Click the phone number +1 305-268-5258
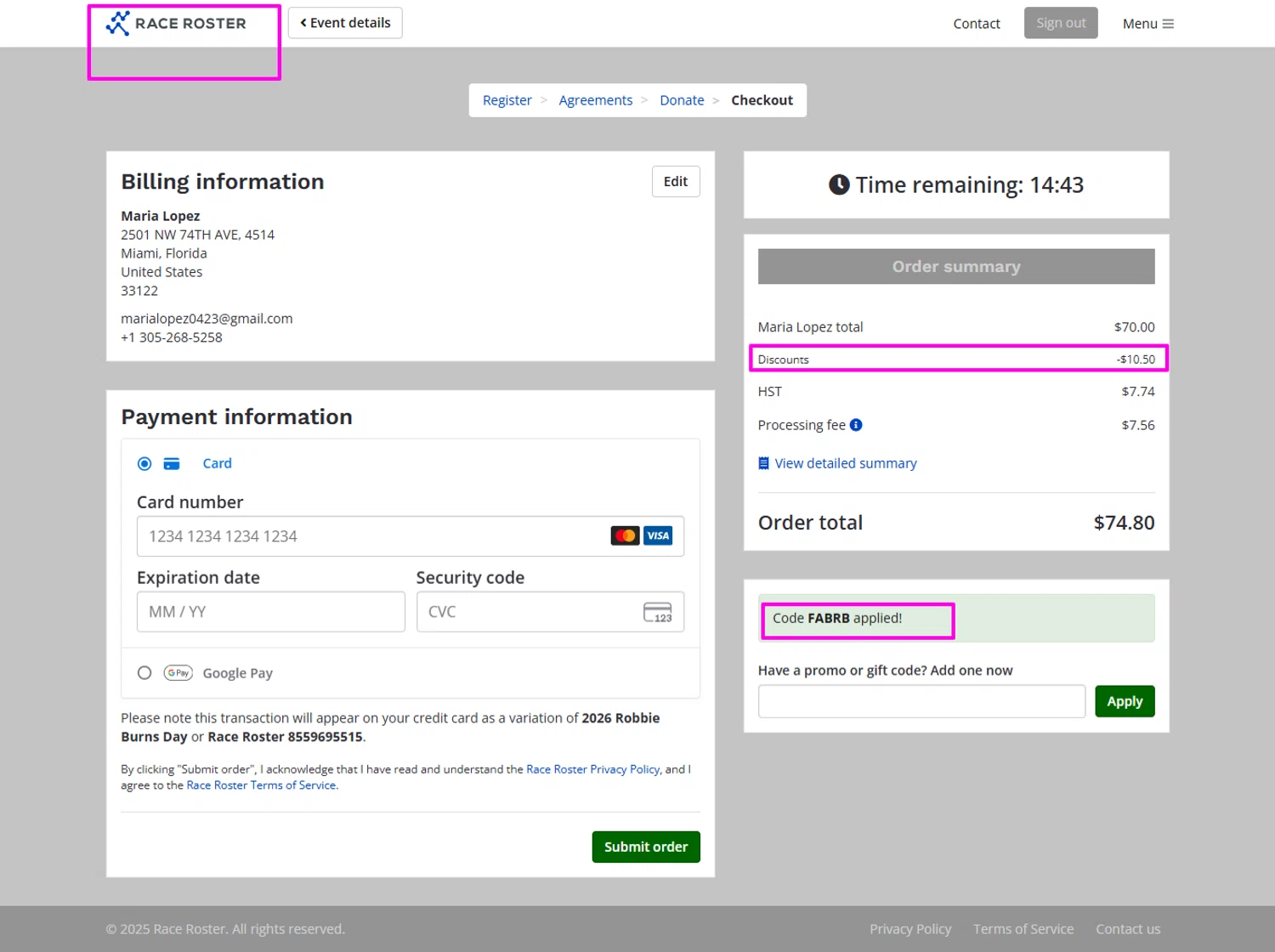Screen dimensions: 1275x952 point(172,337)
